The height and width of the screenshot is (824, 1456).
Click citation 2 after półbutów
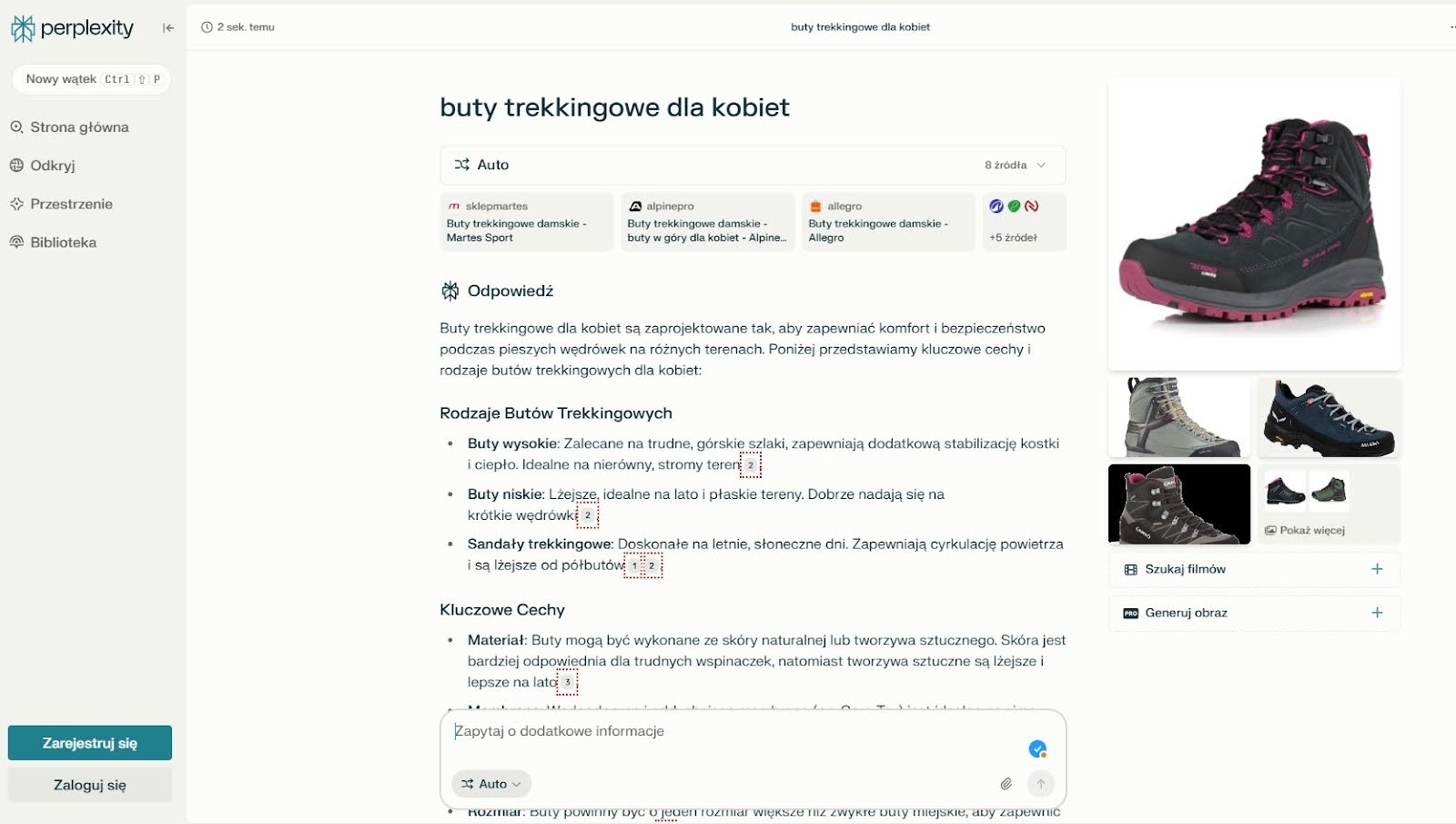point(652,565)
